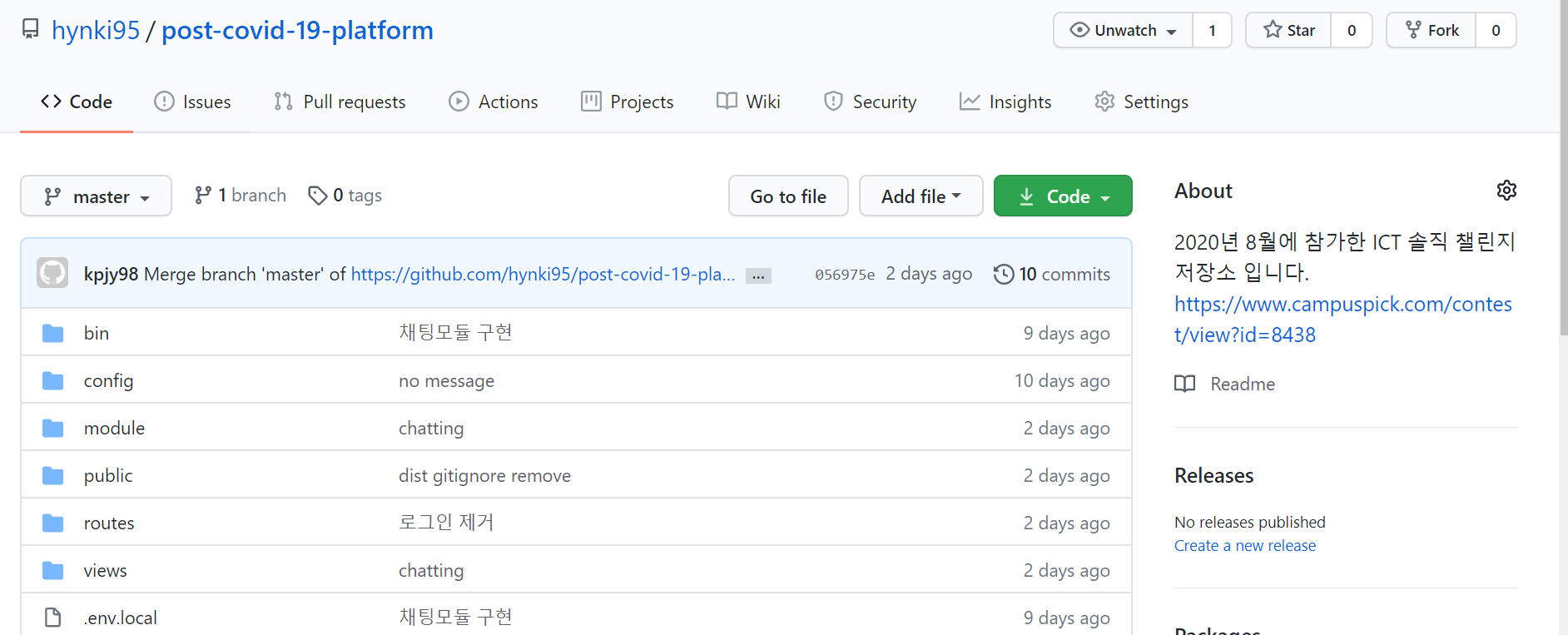This screenshot has width=1568, height=635.
Task: Open the kpjy98 author link
Action: [x=111, y=274]
